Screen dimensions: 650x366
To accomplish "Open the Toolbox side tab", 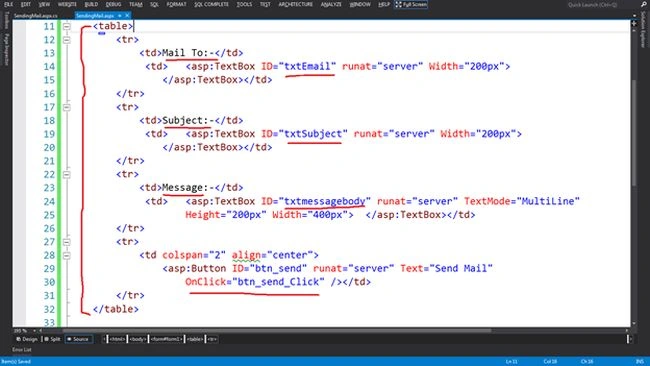I will click(6, 21).
